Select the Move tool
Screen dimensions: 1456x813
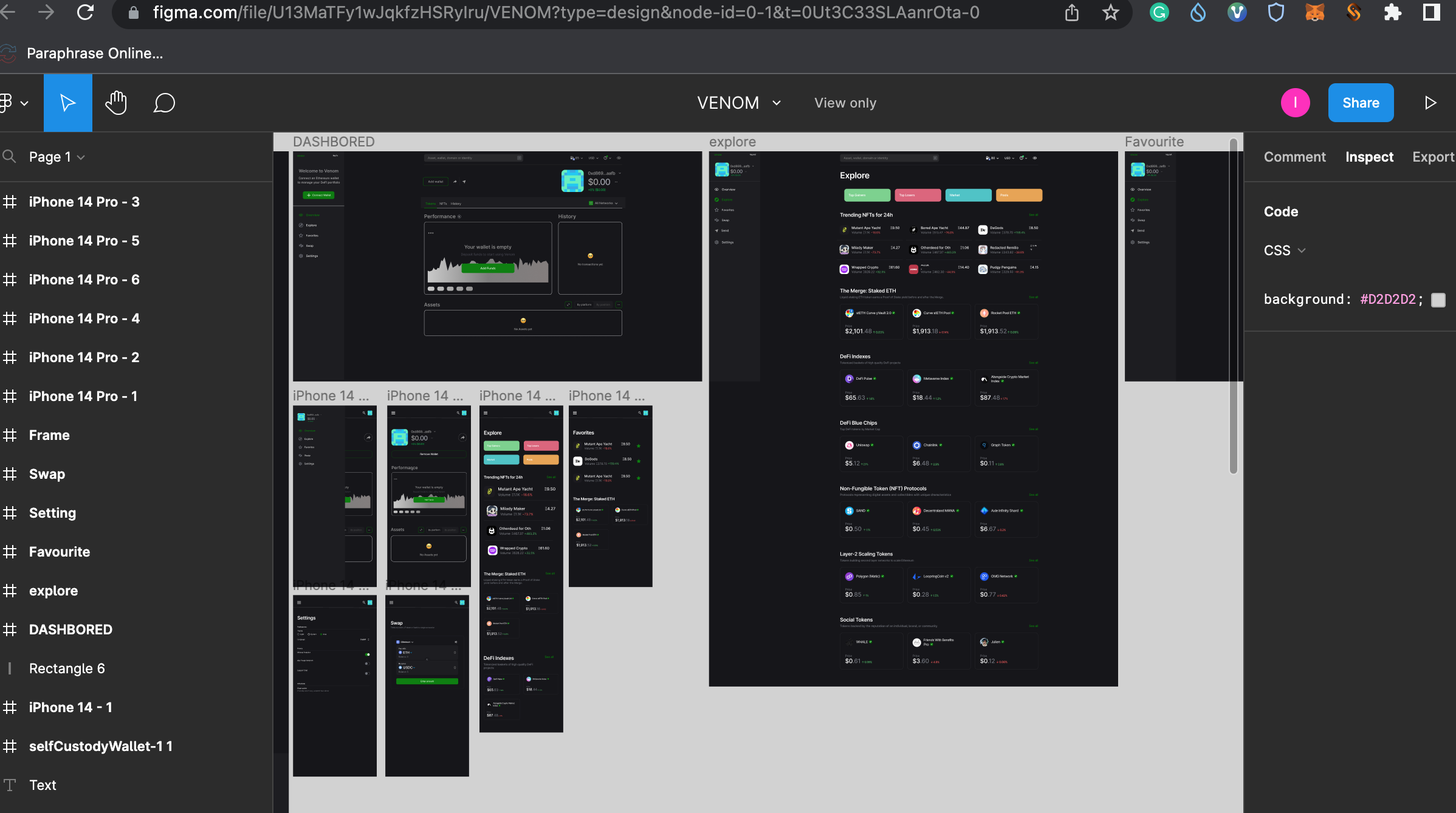(x=67, y=102)
